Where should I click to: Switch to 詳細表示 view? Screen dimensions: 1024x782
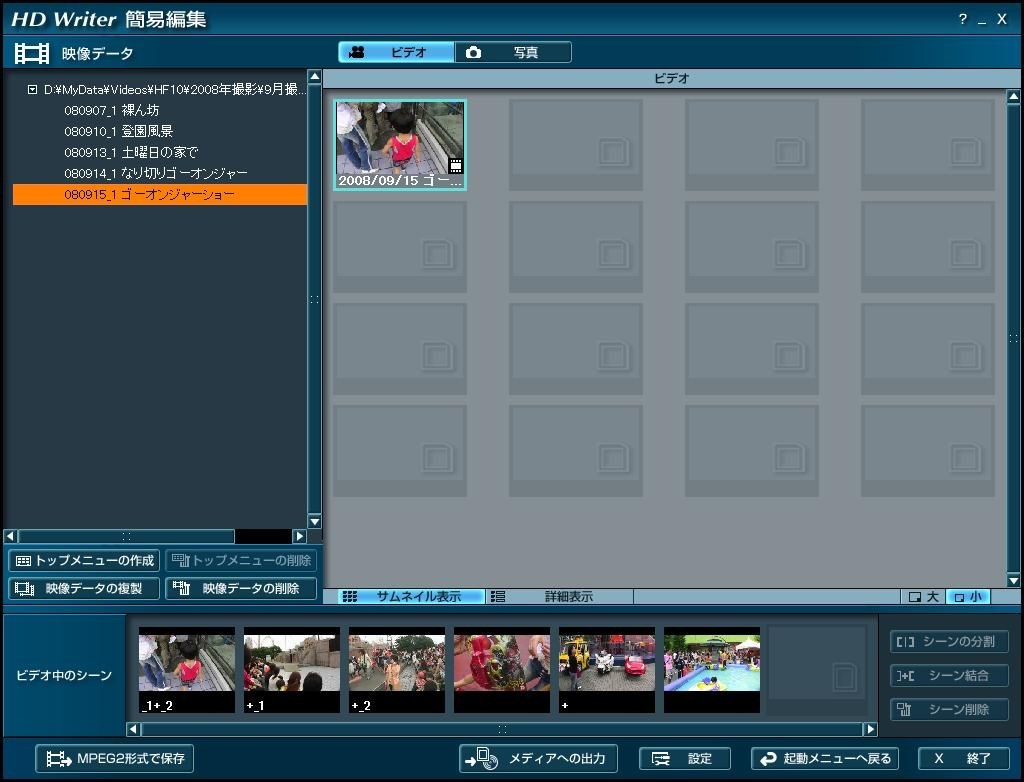coord(560,596)
